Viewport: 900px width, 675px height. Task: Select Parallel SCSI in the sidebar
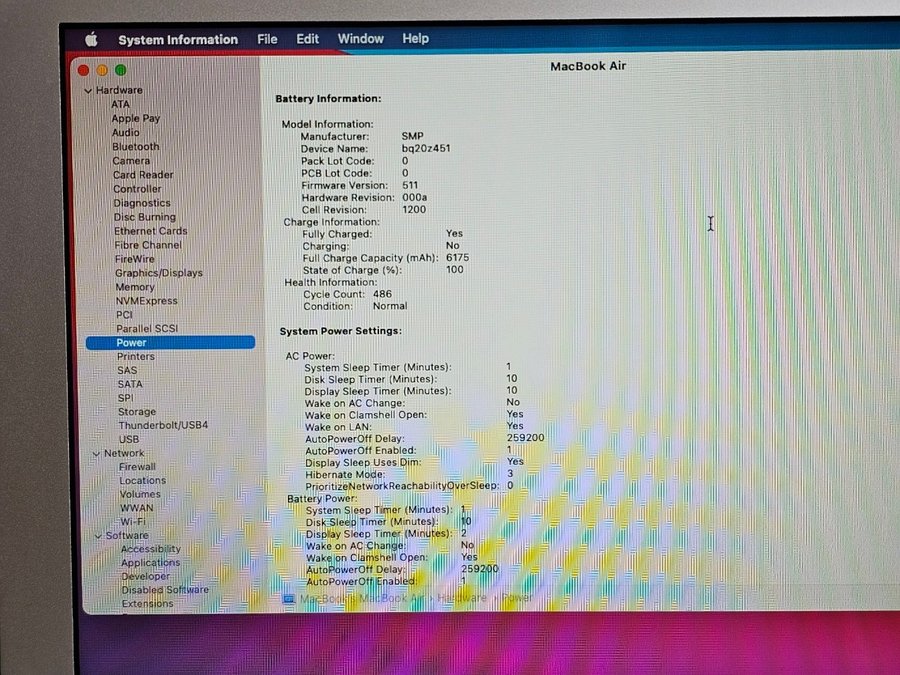point(148,328)
